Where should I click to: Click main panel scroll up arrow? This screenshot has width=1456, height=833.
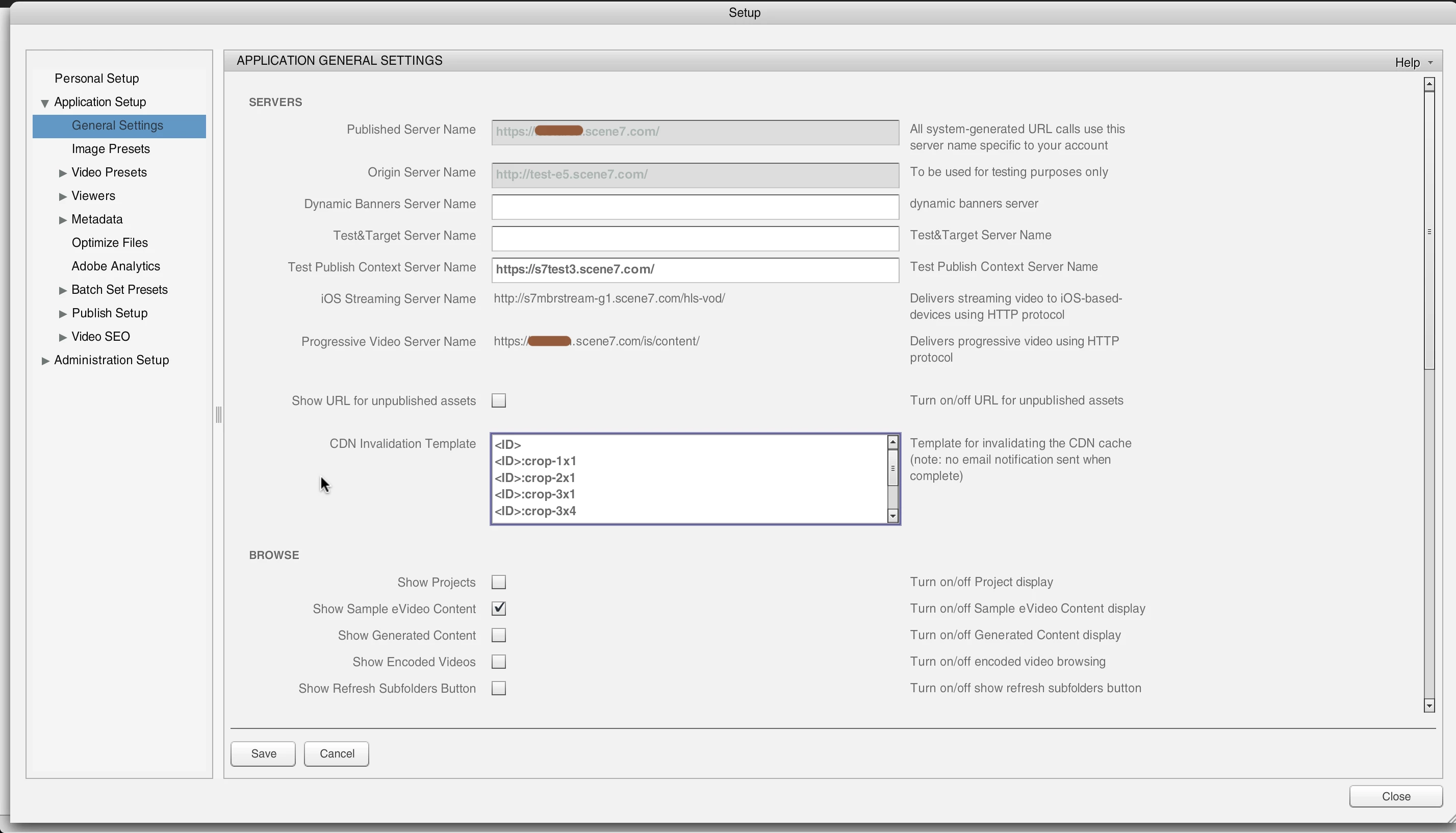tap(1429, 84)
